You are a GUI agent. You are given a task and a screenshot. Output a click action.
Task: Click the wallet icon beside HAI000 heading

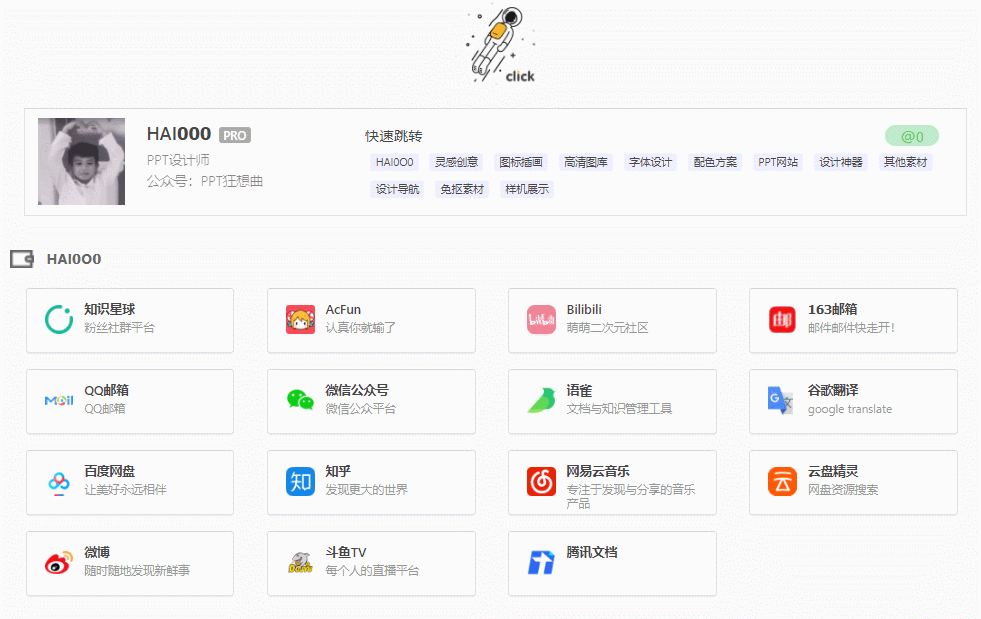point(22,259)
